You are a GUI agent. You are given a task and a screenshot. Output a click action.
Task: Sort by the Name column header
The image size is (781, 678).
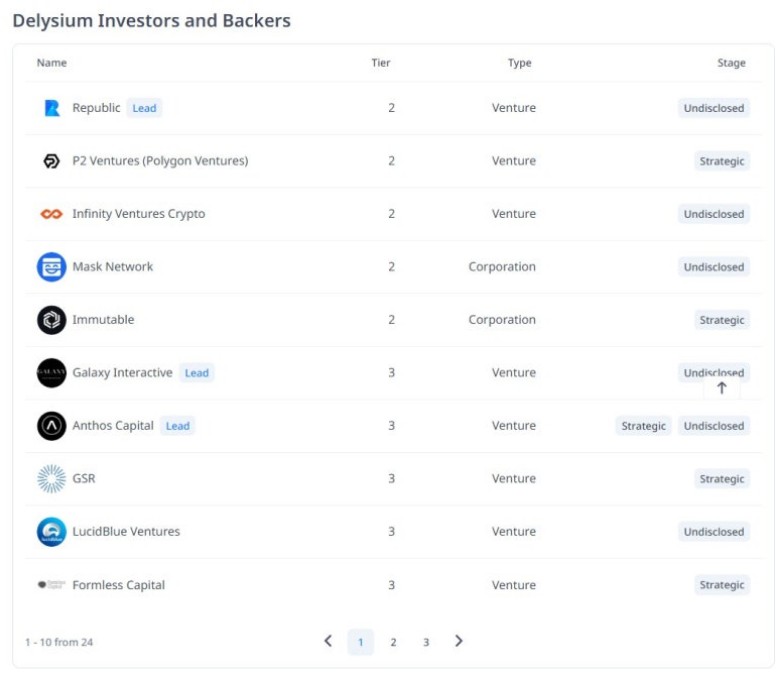(52, 63)
